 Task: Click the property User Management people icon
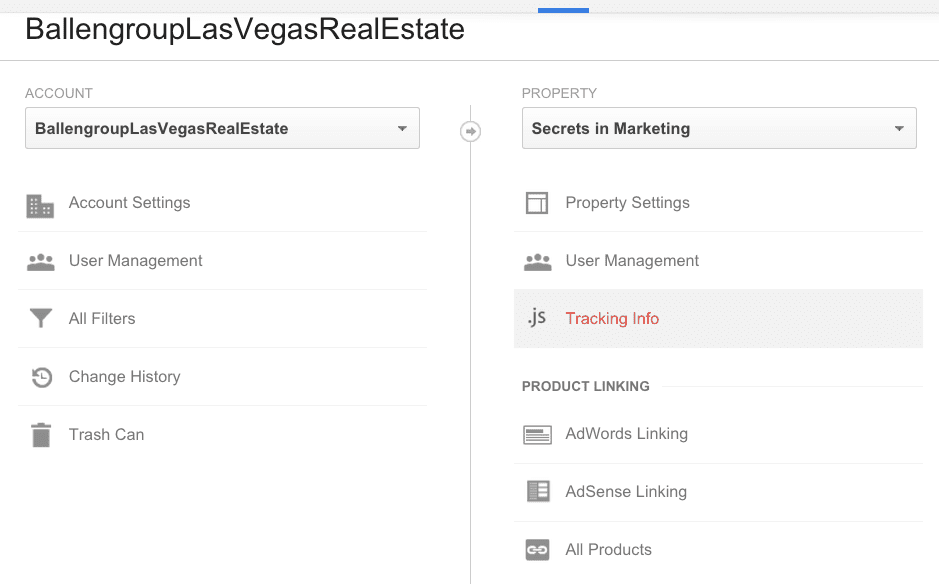(537, 262)
